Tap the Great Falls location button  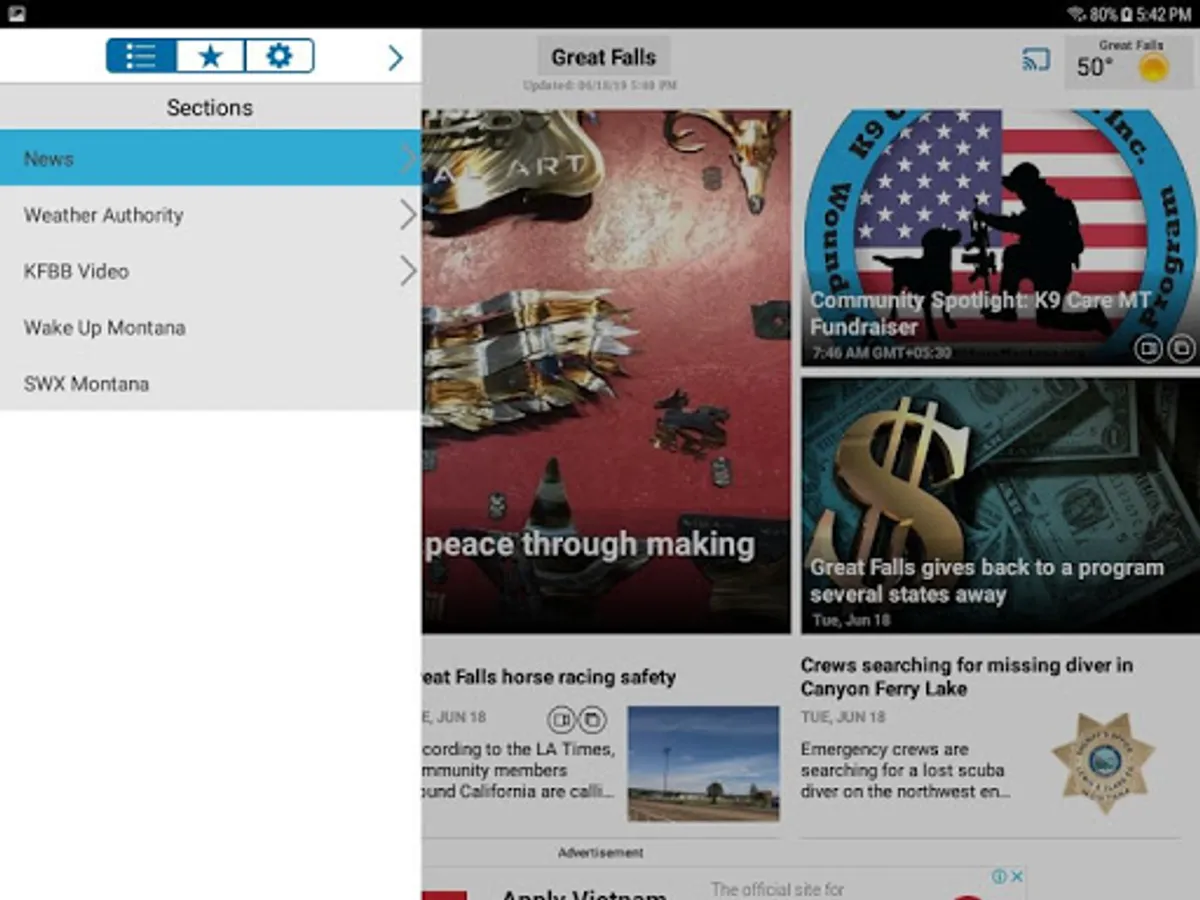click(604, 57)
